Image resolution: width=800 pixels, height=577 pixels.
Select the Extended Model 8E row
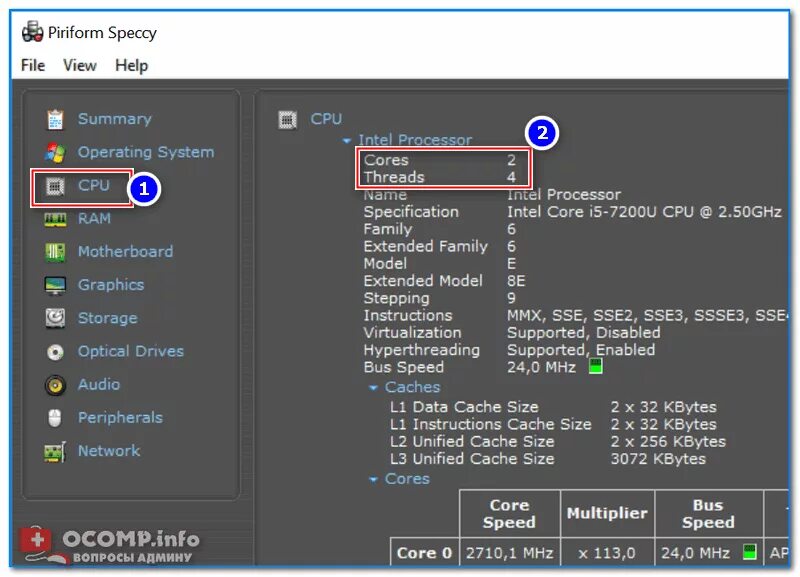coord(444,281)
